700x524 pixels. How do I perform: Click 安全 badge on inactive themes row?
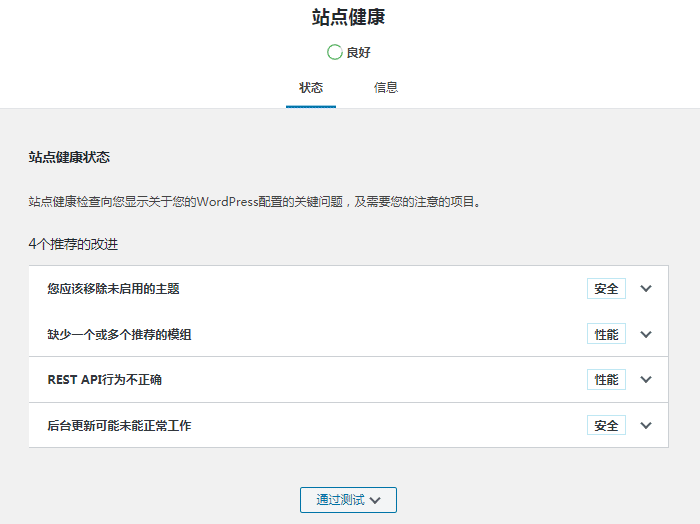tap(606, 288)
